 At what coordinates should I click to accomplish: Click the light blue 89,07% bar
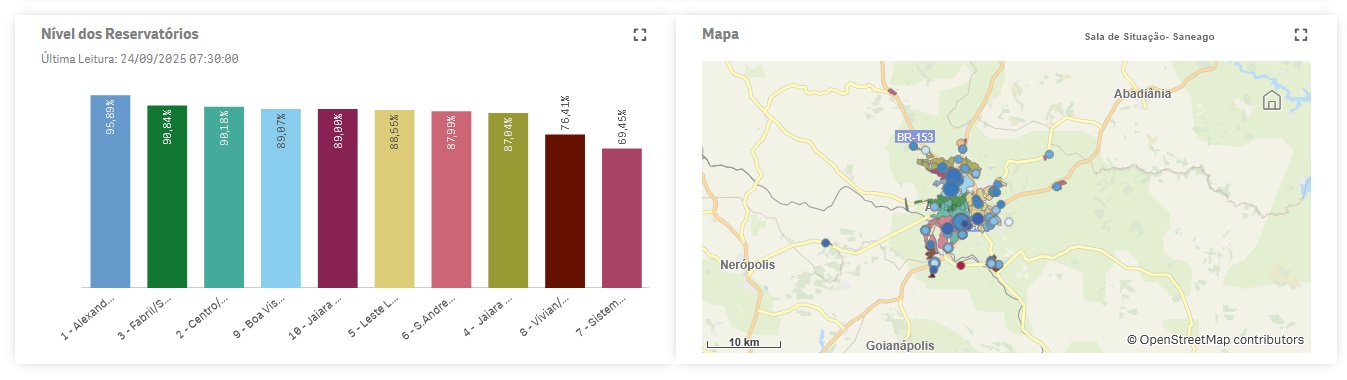pyautogui.click(x=280, y=198)
